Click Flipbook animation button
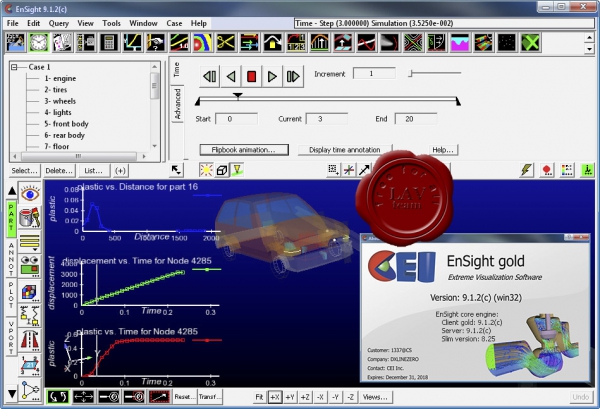 pos(244,150)
